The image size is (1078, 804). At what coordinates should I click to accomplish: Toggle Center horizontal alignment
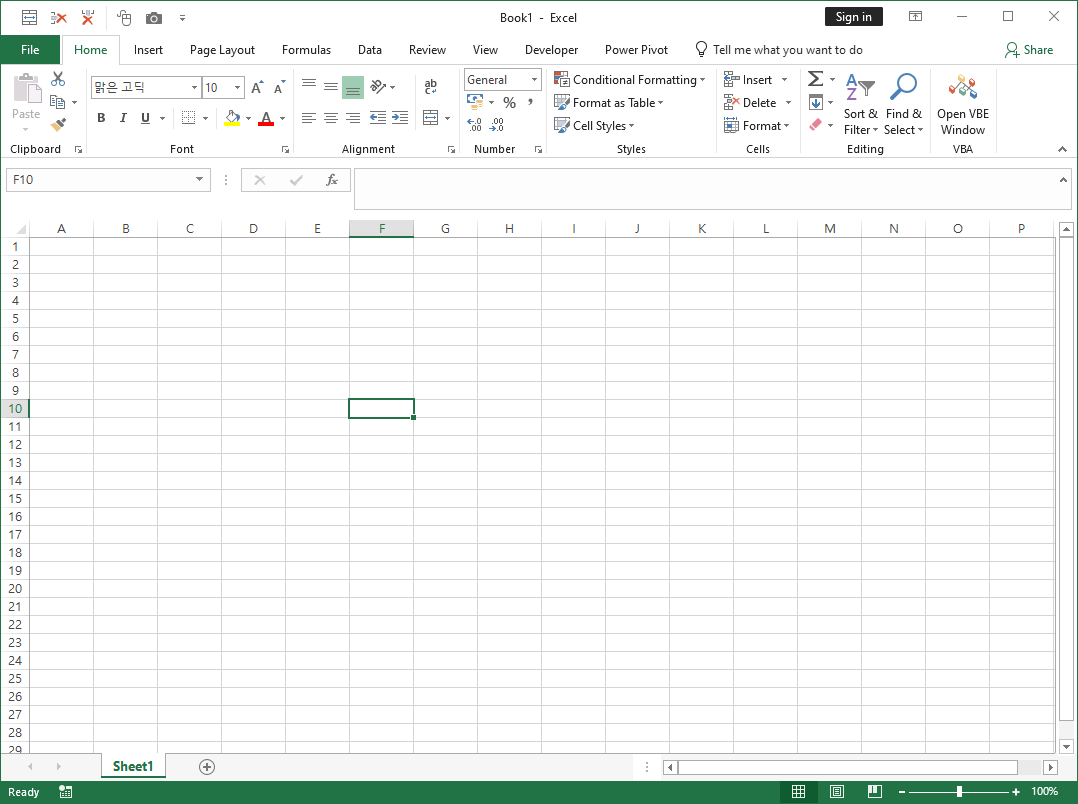pos(331,118)
